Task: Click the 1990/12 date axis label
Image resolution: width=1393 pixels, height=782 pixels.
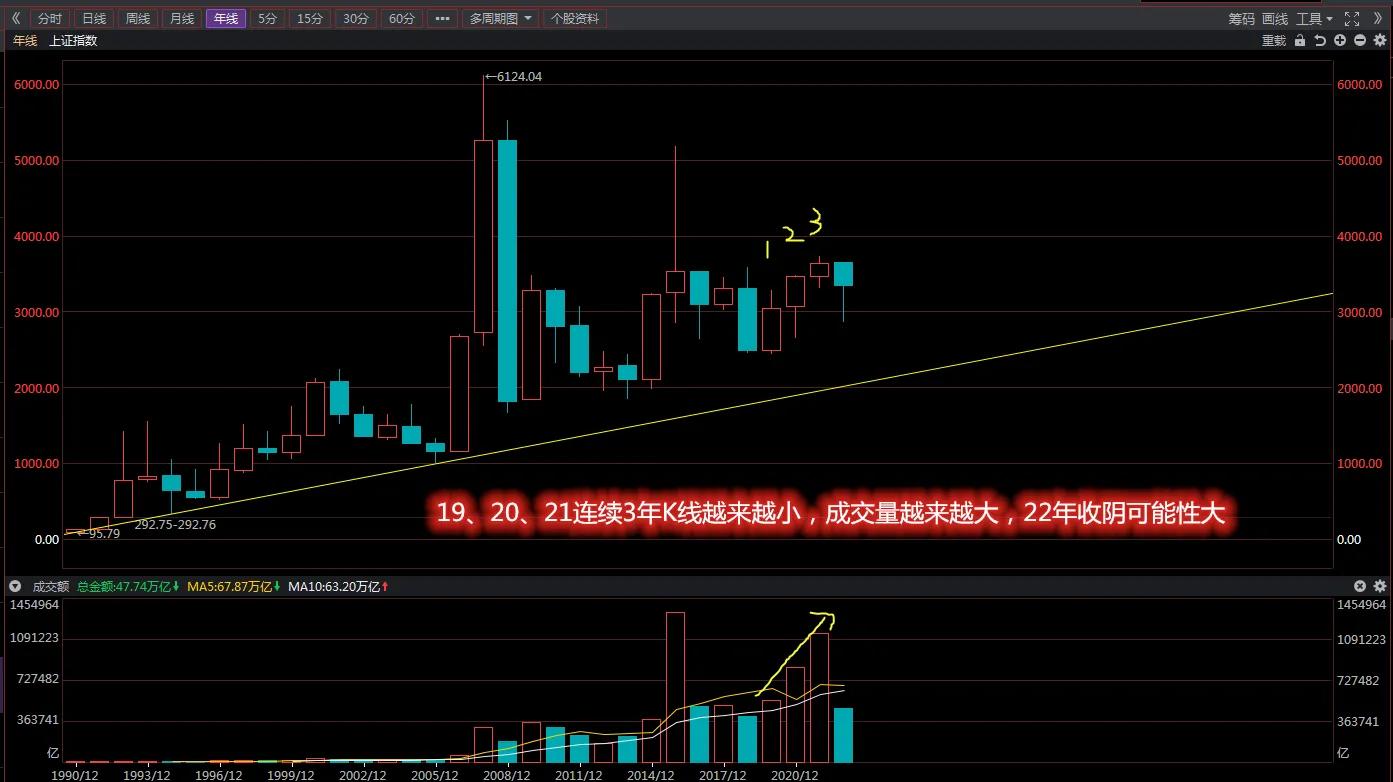Action: click(75, 774)
